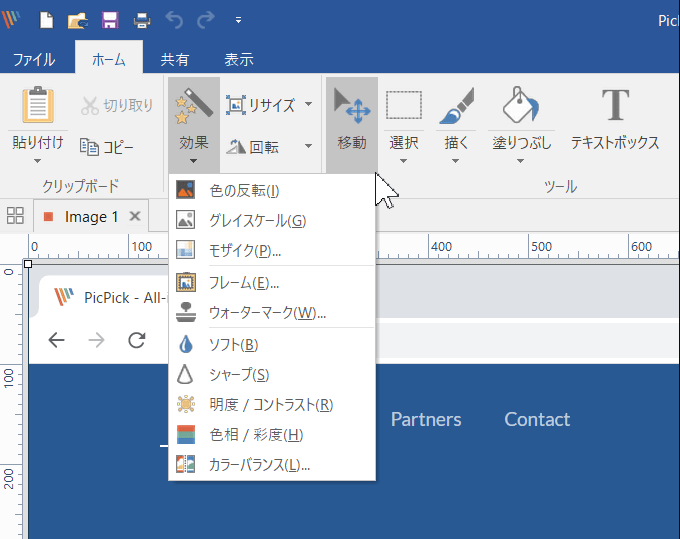Click the Contact link in the image
680x539 pixels.
click(537, 419)
